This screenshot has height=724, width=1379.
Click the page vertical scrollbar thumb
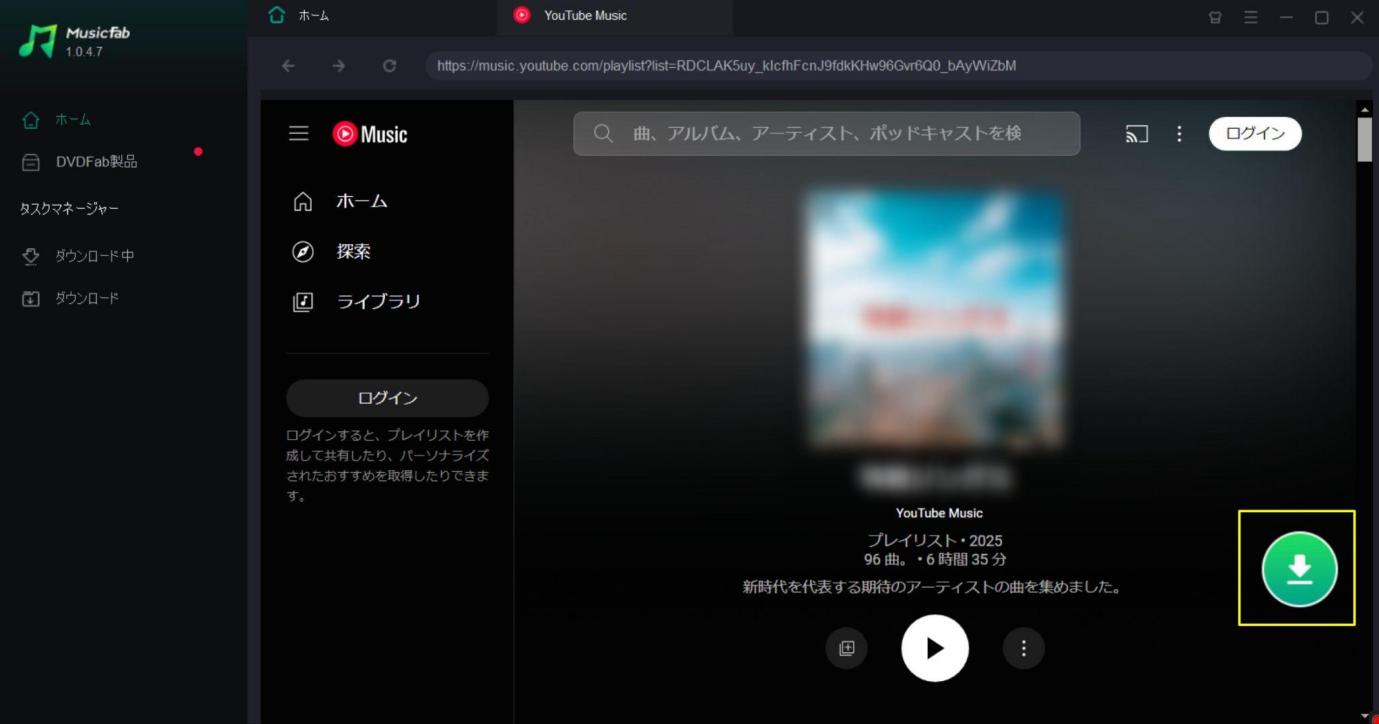click(1365, 138)
